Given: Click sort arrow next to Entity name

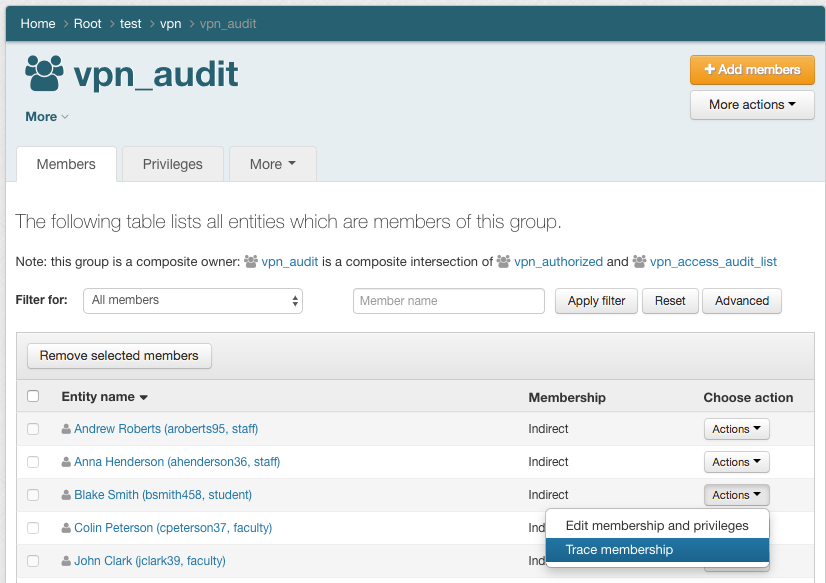Looking at the screenshot, I should tap(144, 398).
